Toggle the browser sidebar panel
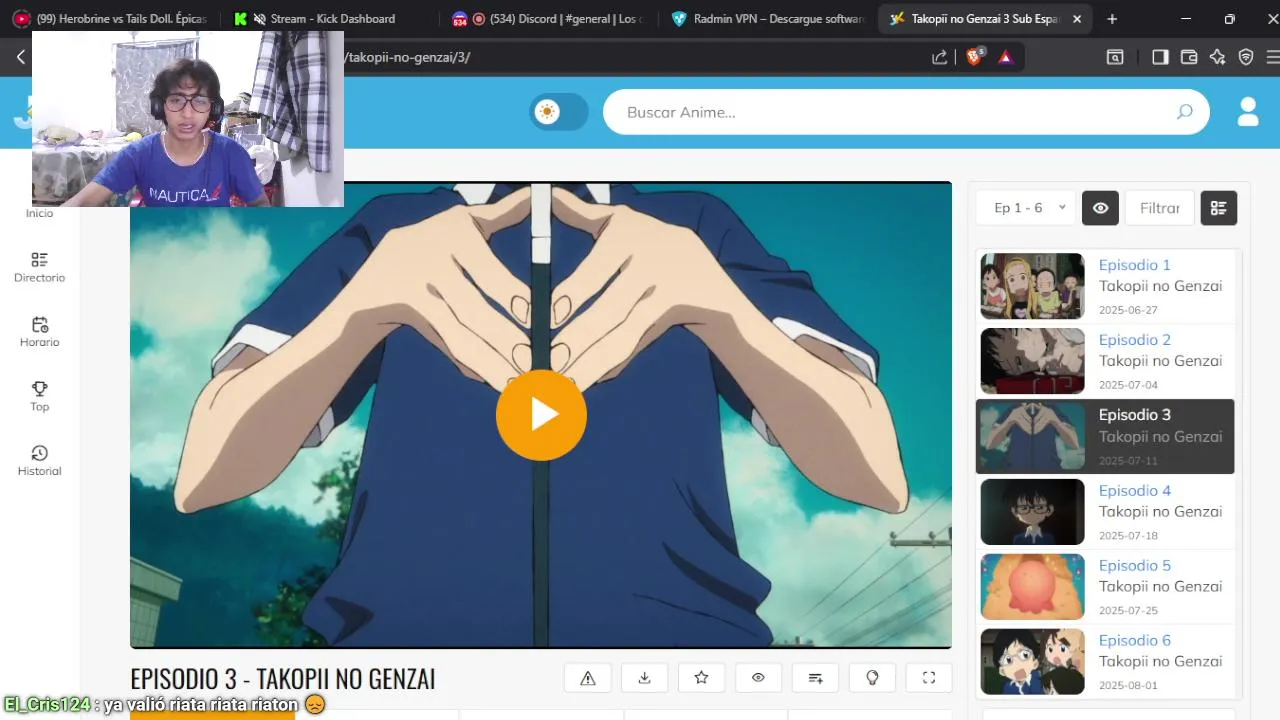The width and height of the screenshot is (1280, 720). pos(1160,57)
